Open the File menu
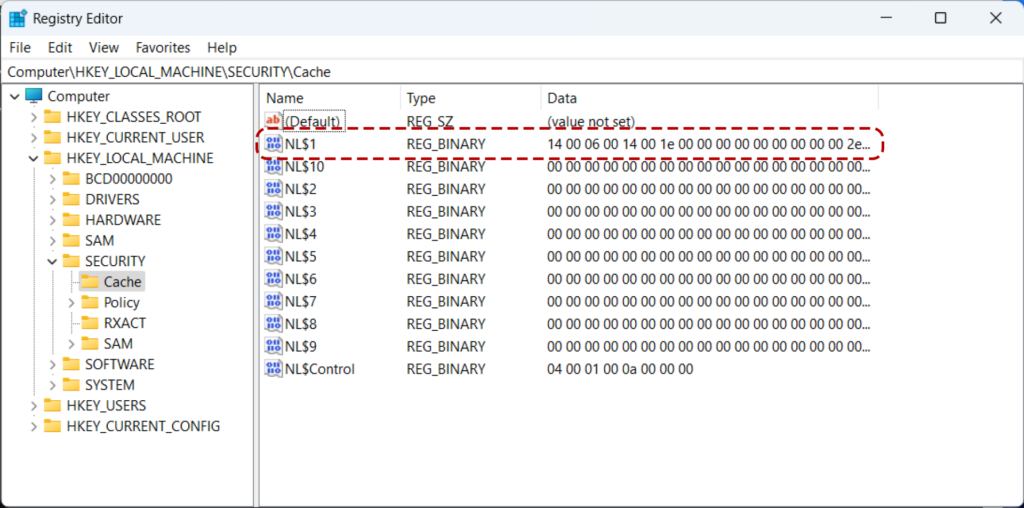 20,48
